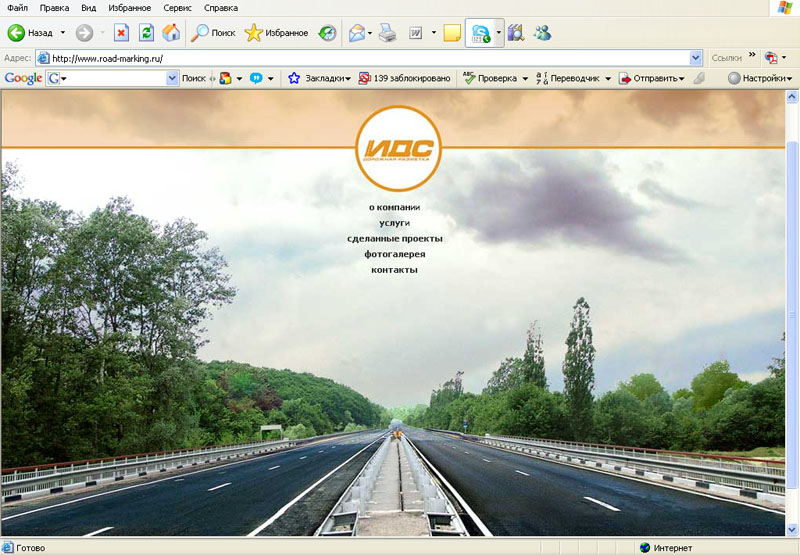Click the blue chat bubble icon
Image resolution: width=800 pixels, height=555 pixels.
(x=256, y=78)
